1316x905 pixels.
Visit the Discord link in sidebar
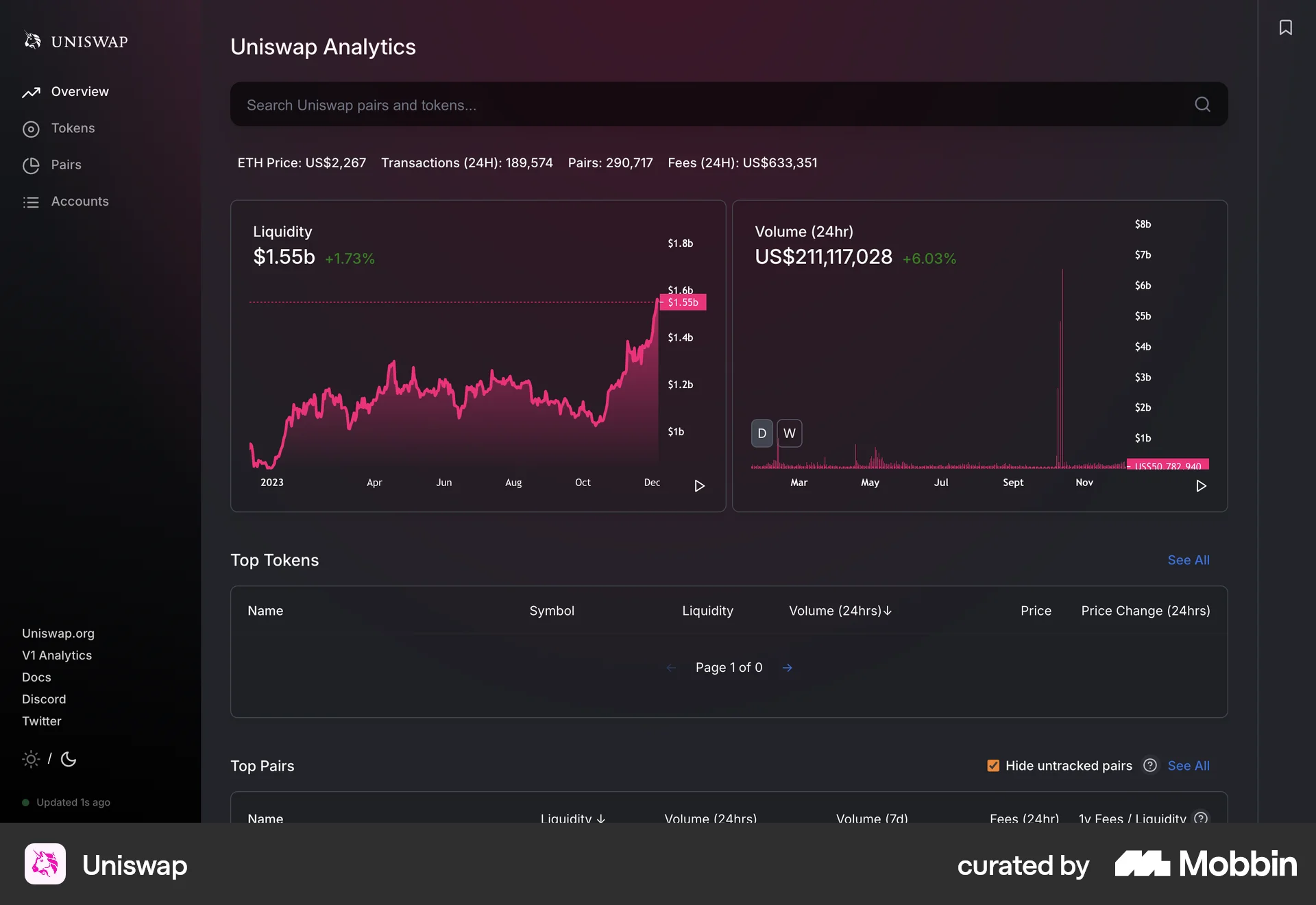click(x=44, y=699)
